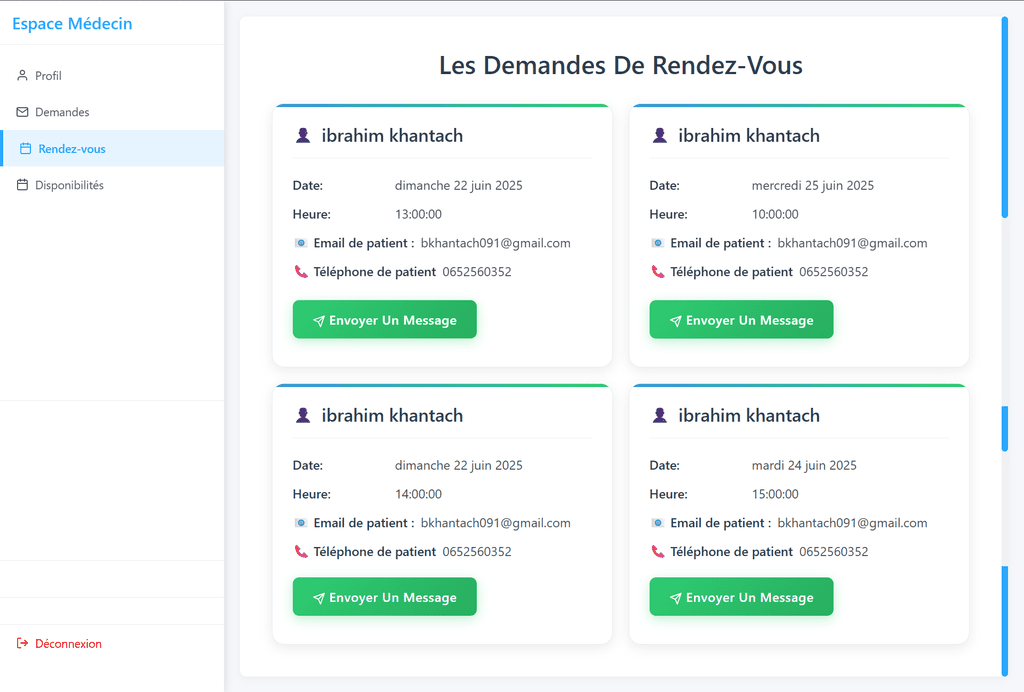Click the phone icon on the mercredi 25 juin card
Viewport: 1024px width, 692px height.
657,272
